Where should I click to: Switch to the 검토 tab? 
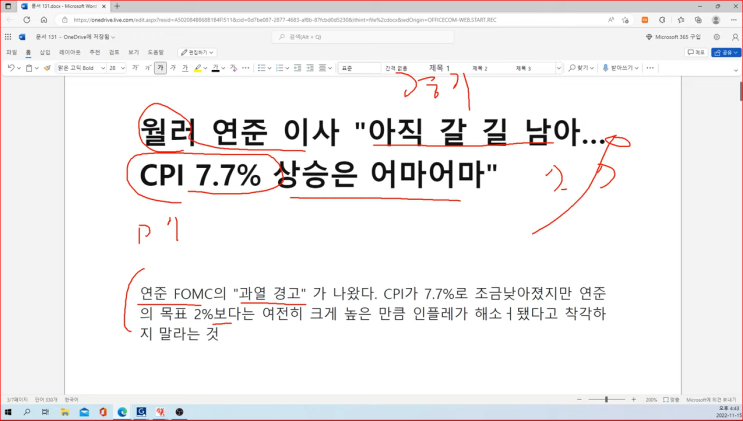[114, 52]
